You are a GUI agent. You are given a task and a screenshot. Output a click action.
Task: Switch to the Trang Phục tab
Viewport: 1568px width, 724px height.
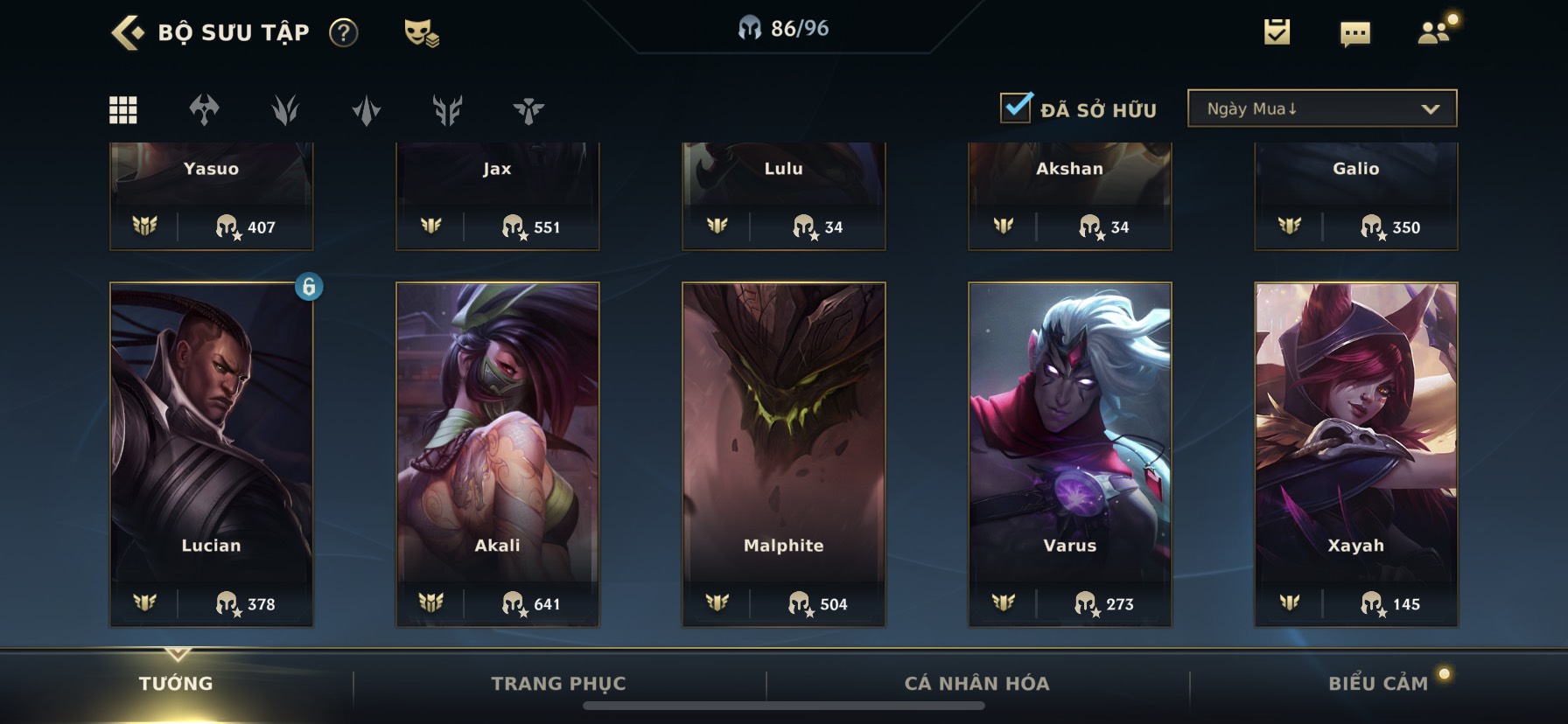(558, 684)
